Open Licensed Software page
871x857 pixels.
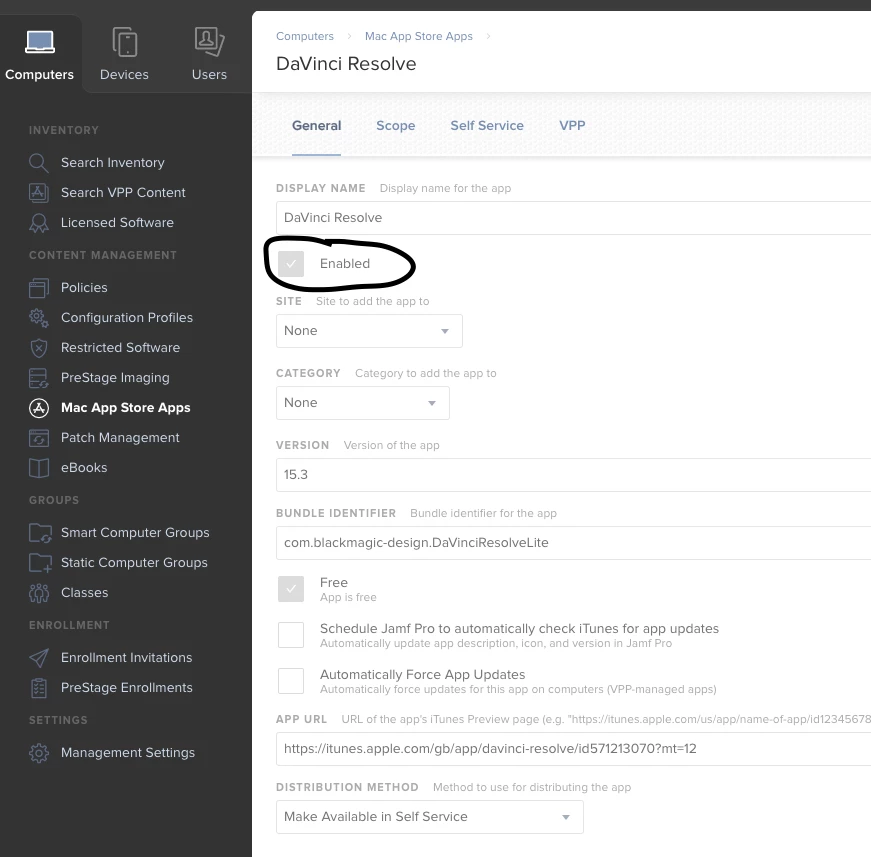[117, 223]
